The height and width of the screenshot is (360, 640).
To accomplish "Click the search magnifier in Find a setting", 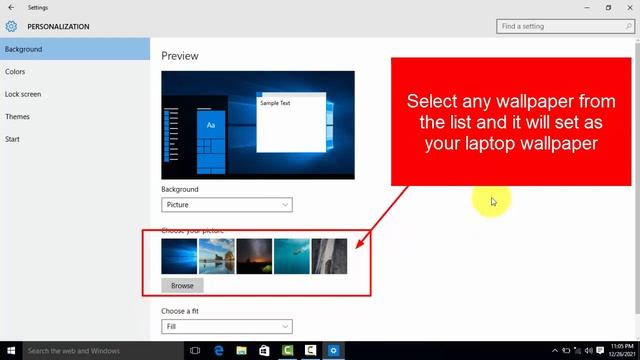I will [x=629, y=27].
